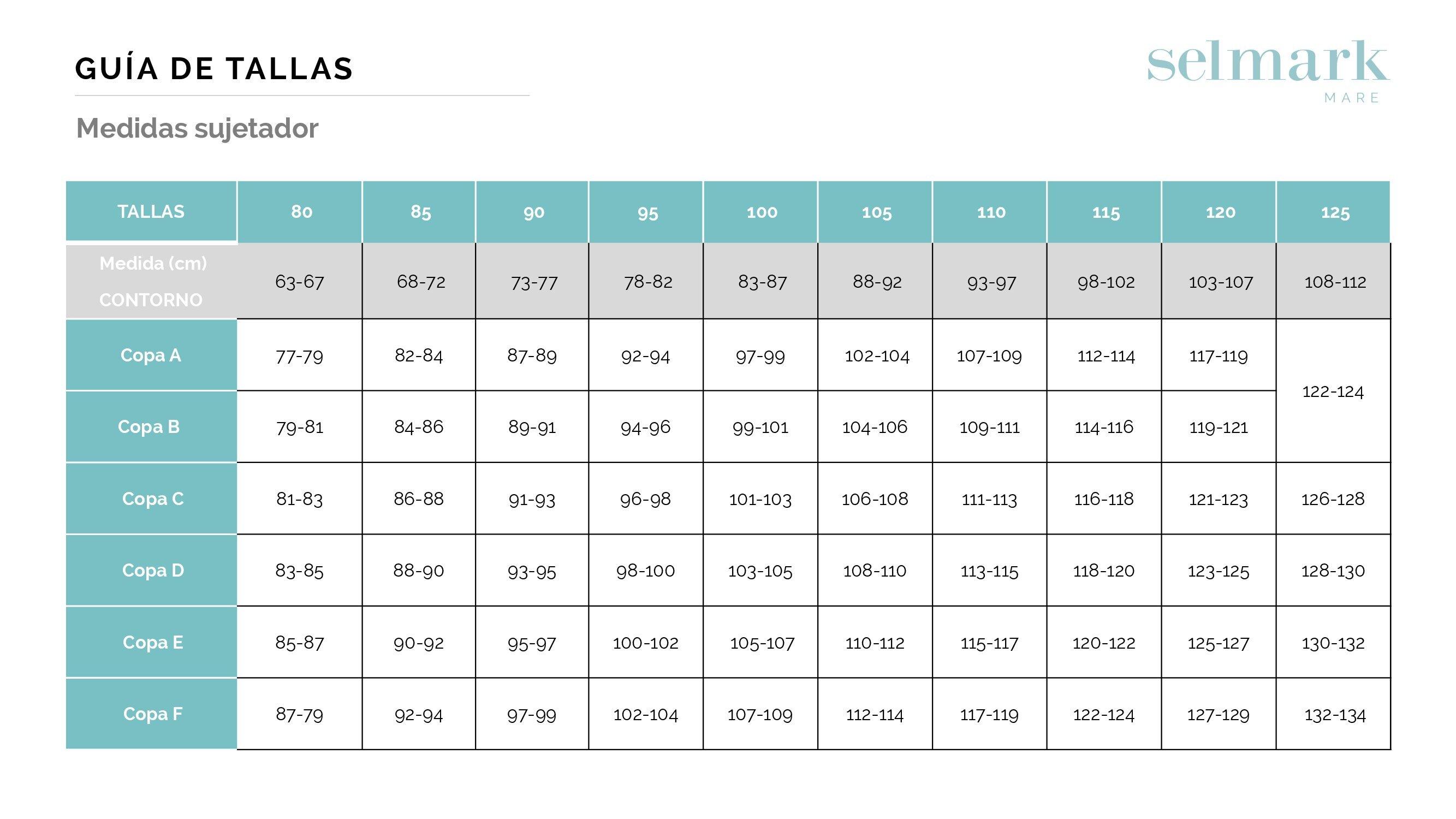Select the Copa C 101-103 cell
The height and width of the screenshot is (819, 1456).
(x=759, y=499)
